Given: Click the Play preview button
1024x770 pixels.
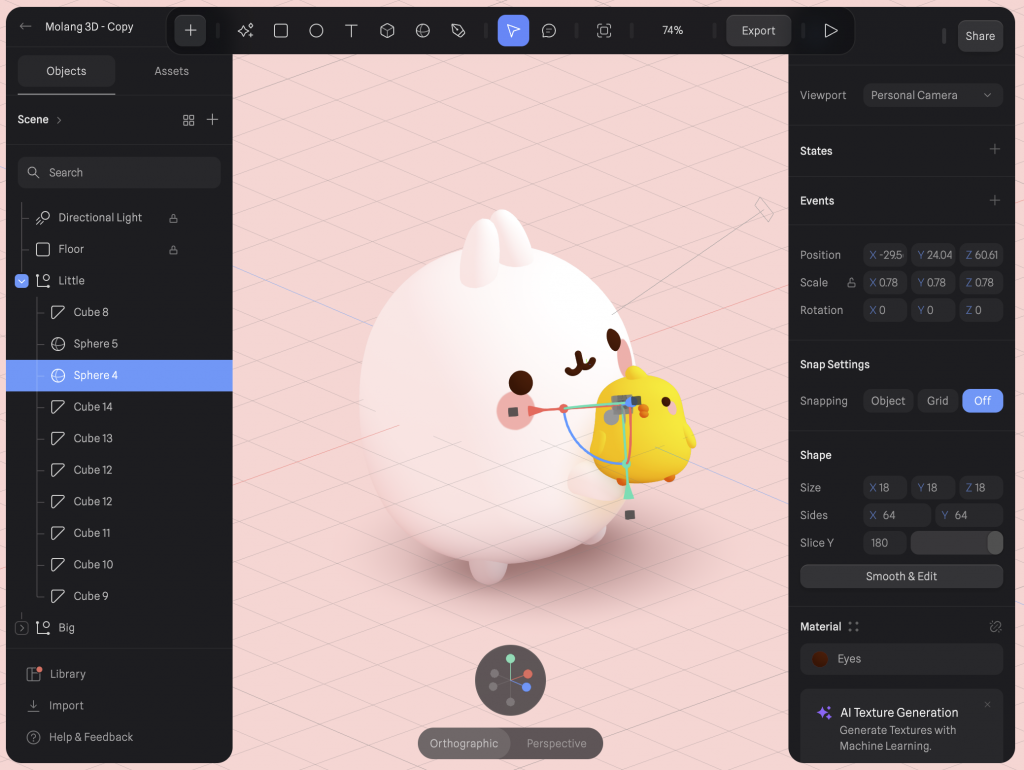Looking at the screenshot, I should (x=831, y=31).
